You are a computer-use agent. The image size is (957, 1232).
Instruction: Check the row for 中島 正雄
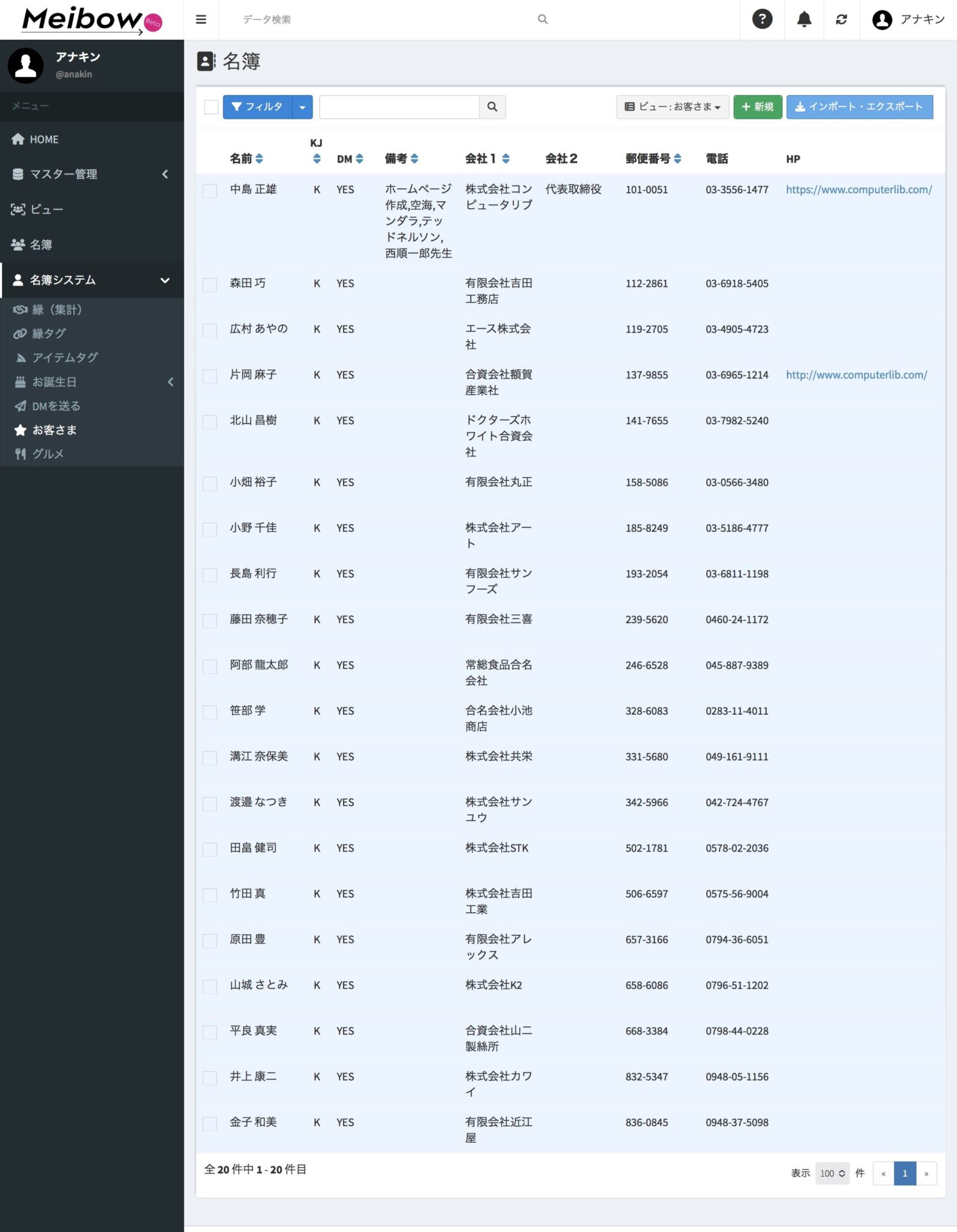click(210, 191)
